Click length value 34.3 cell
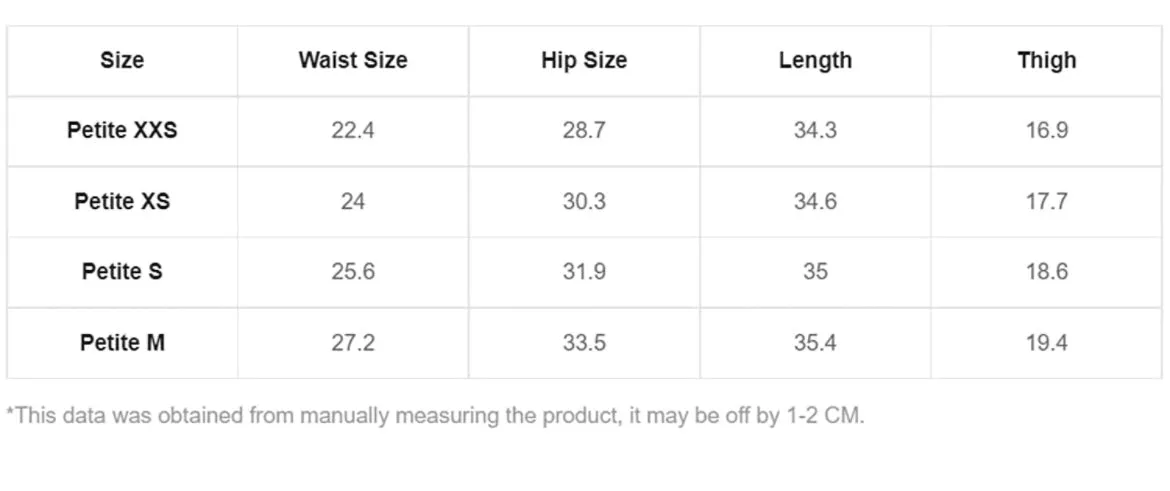 pos(816,131)
